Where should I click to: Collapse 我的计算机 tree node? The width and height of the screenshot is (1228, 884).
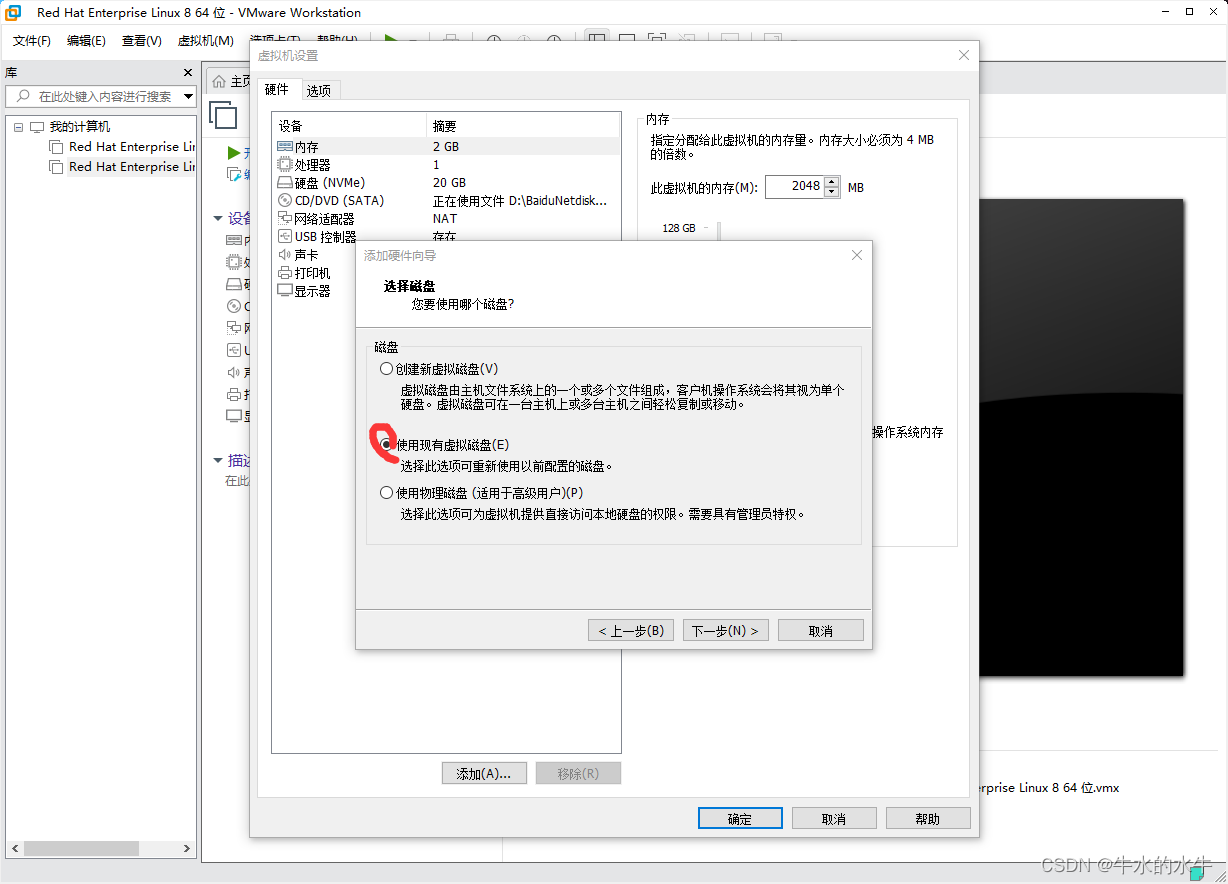[x=18, y=127]
